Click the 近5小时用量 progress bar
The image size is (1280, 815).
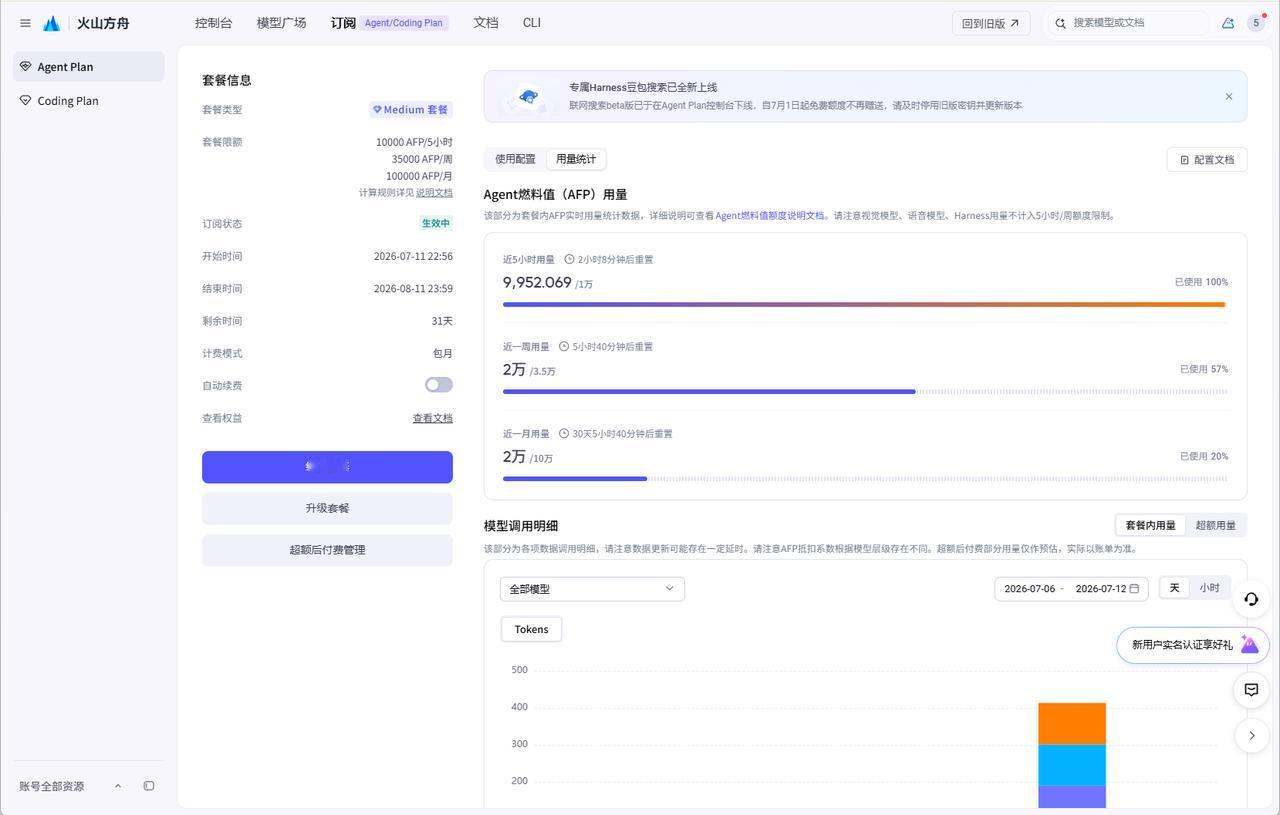[864, 305]
